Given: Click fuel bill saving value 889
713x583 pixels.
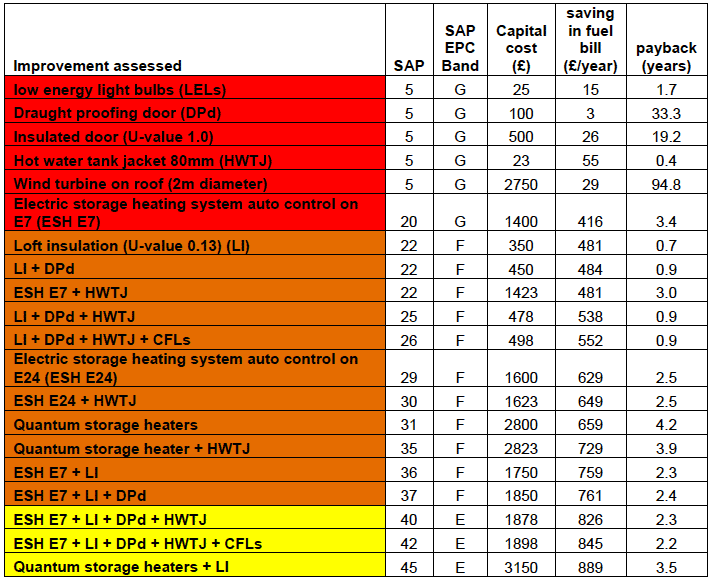Looking at the screenshot, I should click(590, 568).
